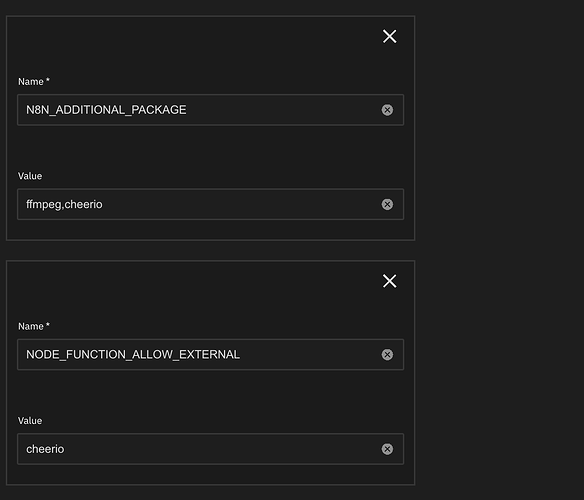
Task: Click the NODE_FUNCTION_ALLOW_EXTERNAL text itself
Action: point(133,354)
